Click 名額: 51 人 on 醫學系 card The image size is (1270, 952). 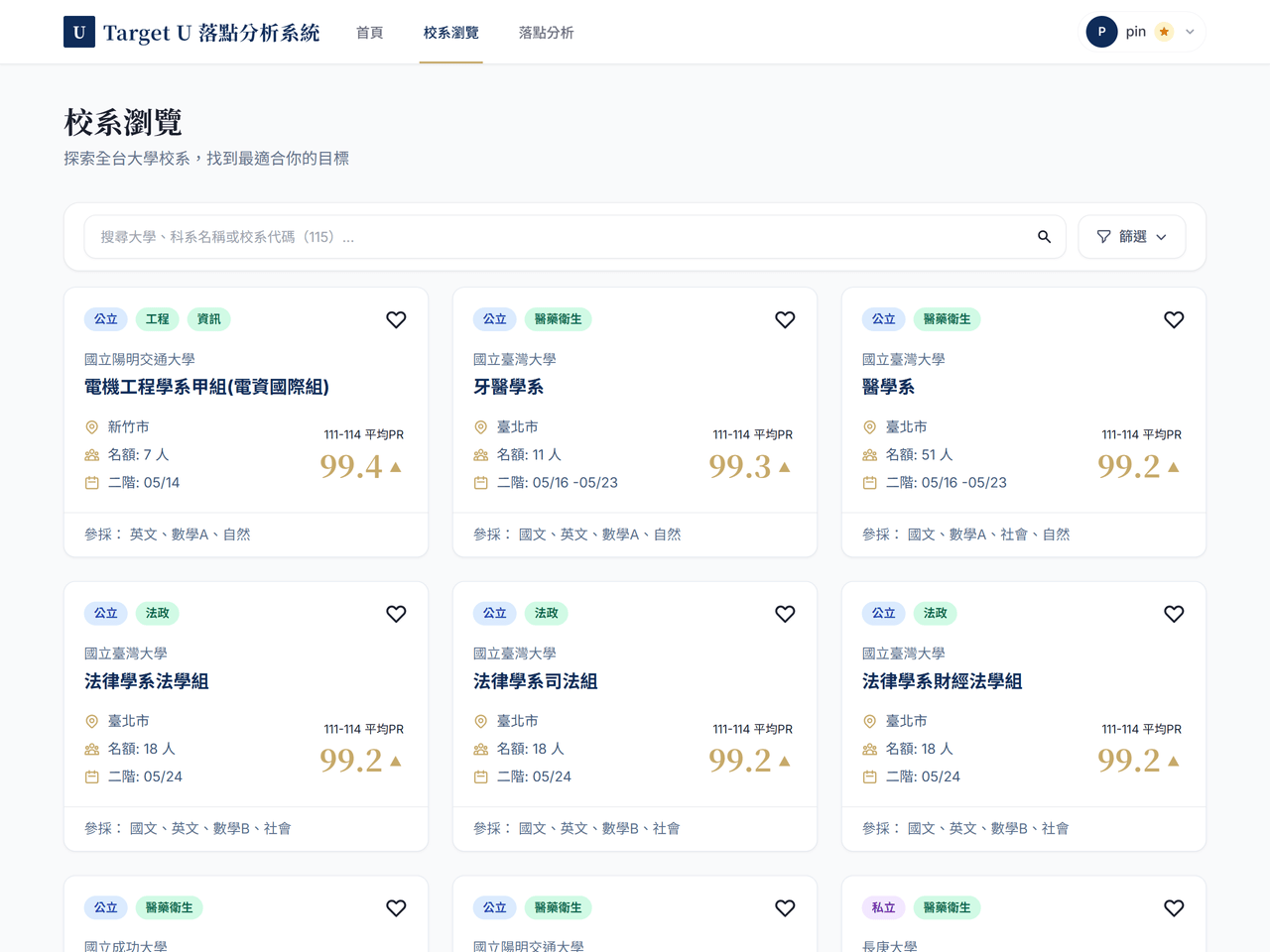(920, 455)
